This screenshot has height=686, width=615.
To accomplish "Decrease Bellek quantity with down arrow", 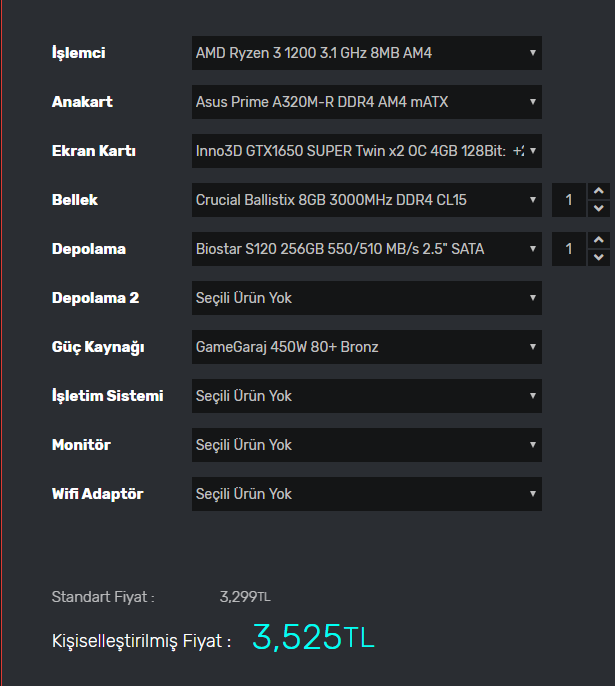I will pos(599,208).
